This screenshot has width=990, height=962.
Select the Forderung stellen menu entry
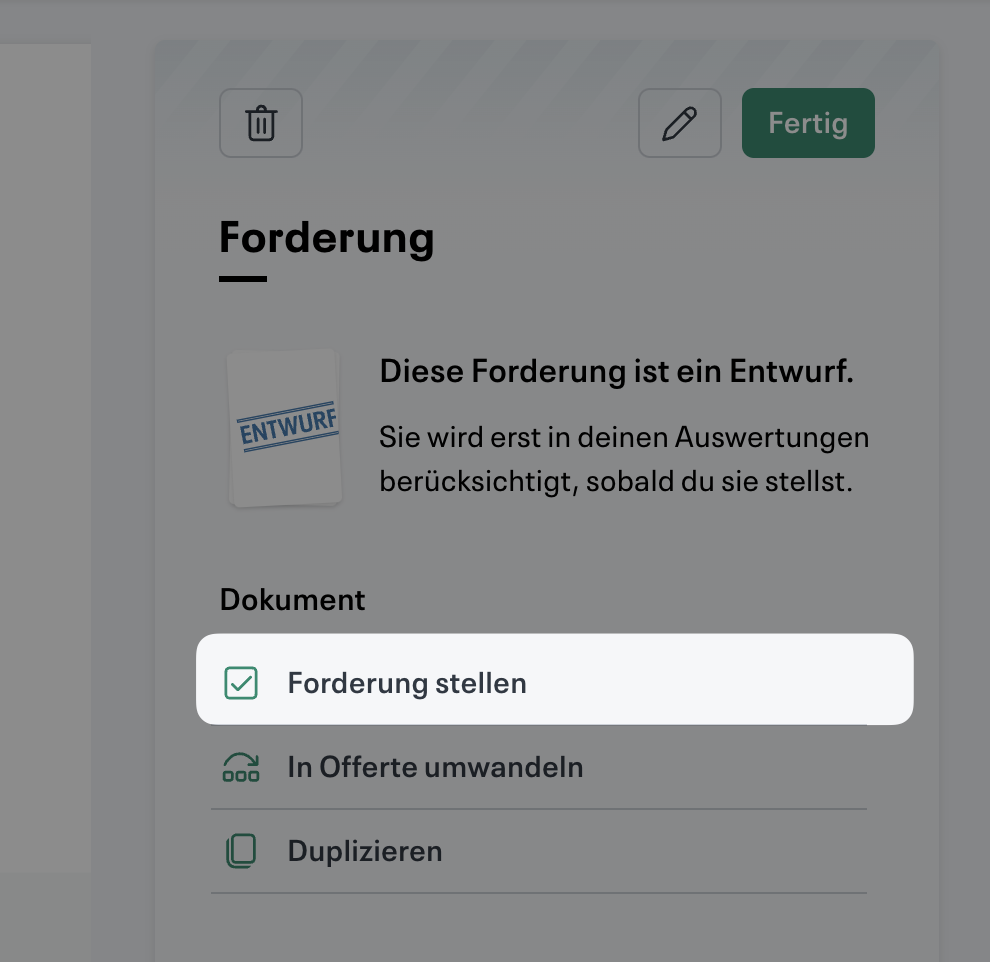(407, 682)
